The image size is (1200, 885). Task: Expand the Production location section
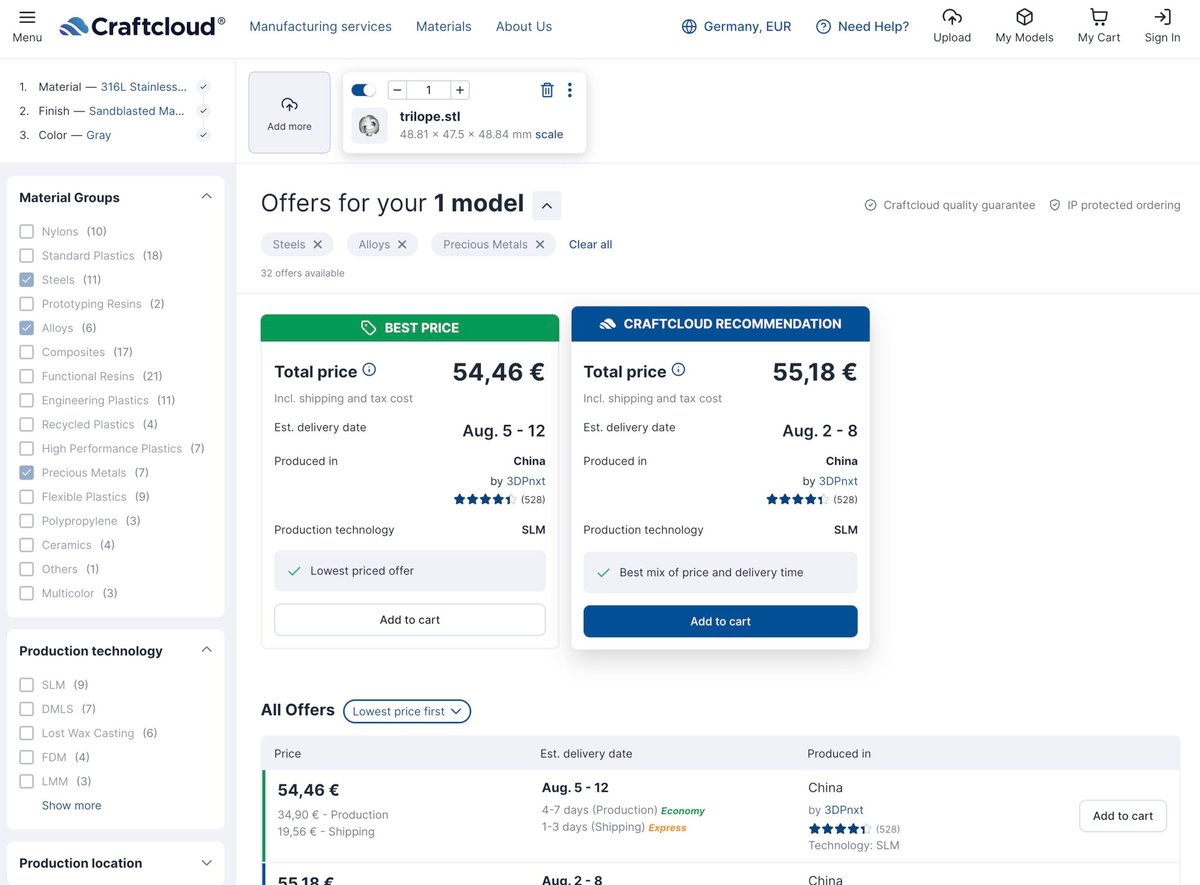(x=207, y=863)
